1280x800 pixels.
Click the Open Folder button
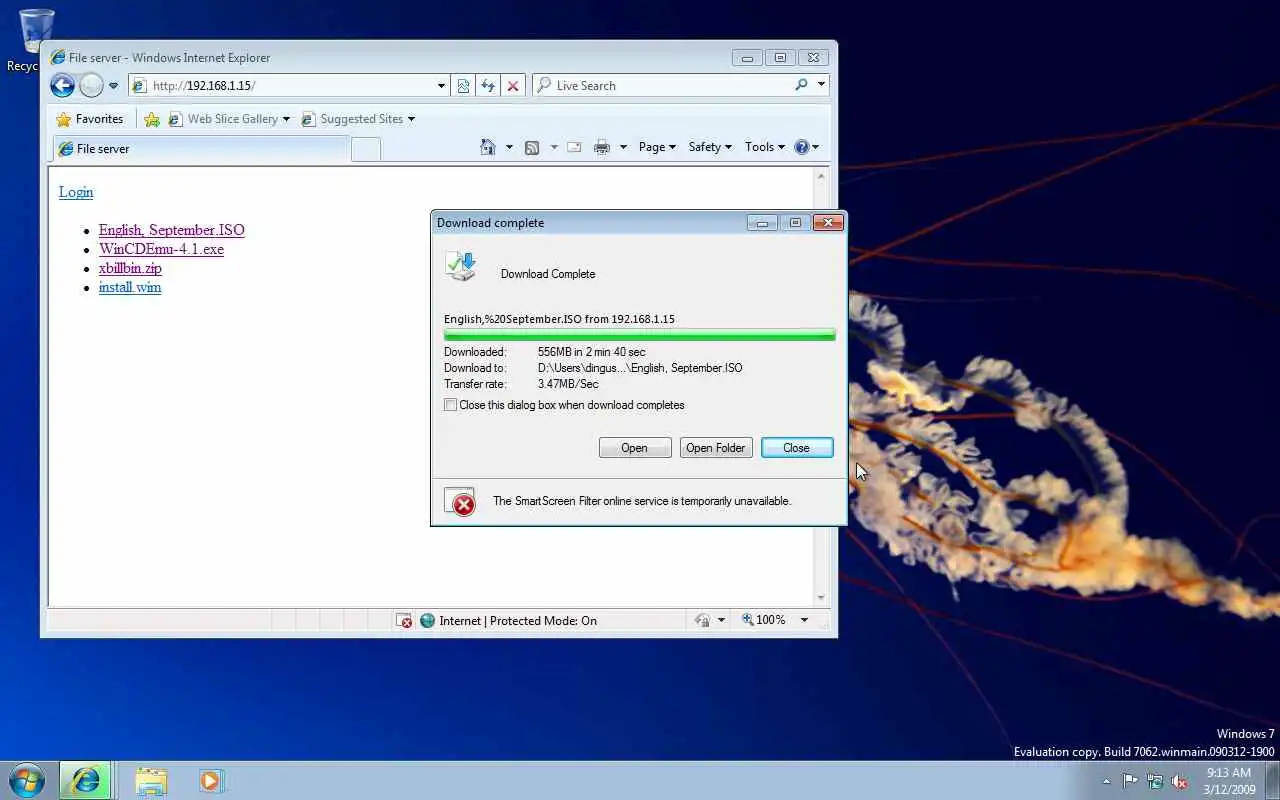tap(716, 448)
